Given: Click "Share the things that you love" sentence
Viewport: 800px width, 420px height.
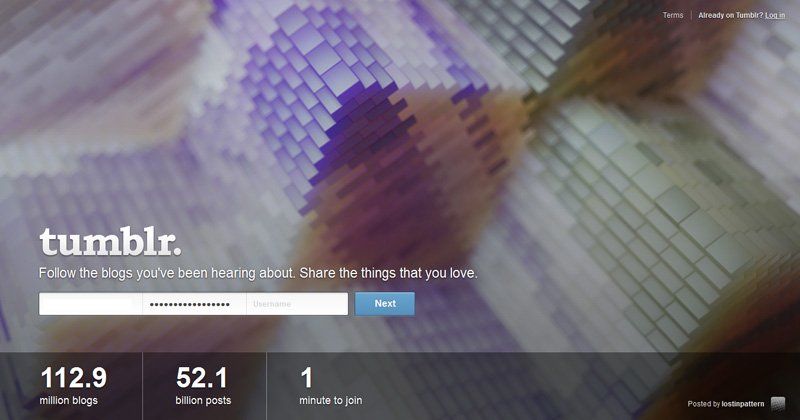Looking at the screenshot, I should coord(389,274).
